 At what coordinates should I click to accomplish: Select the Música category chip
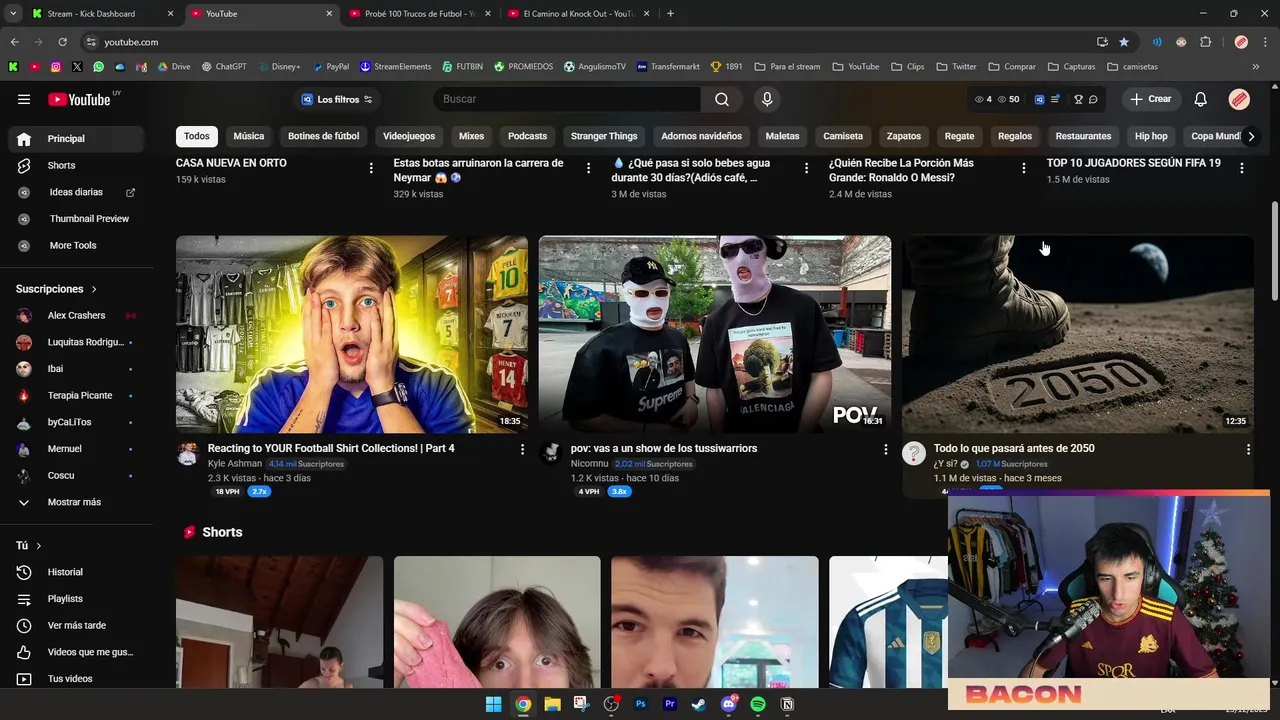pos(249,136)
